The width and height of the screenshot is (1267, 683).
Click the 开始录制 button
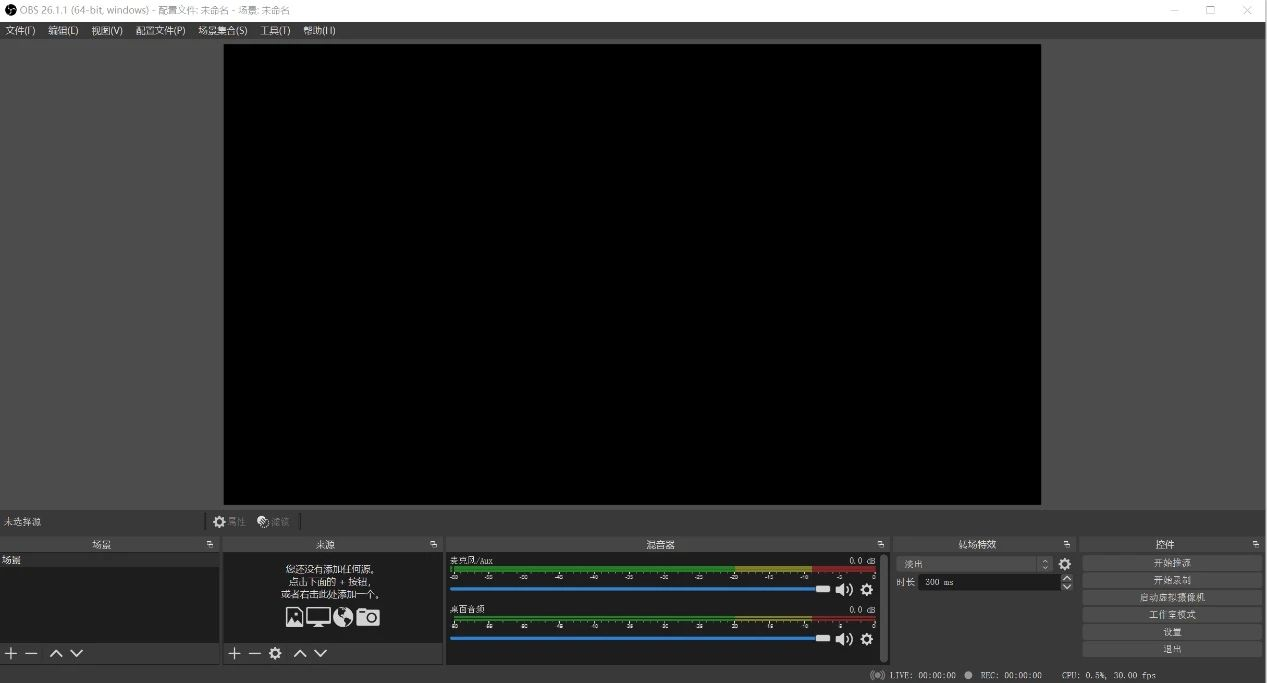1172,580
